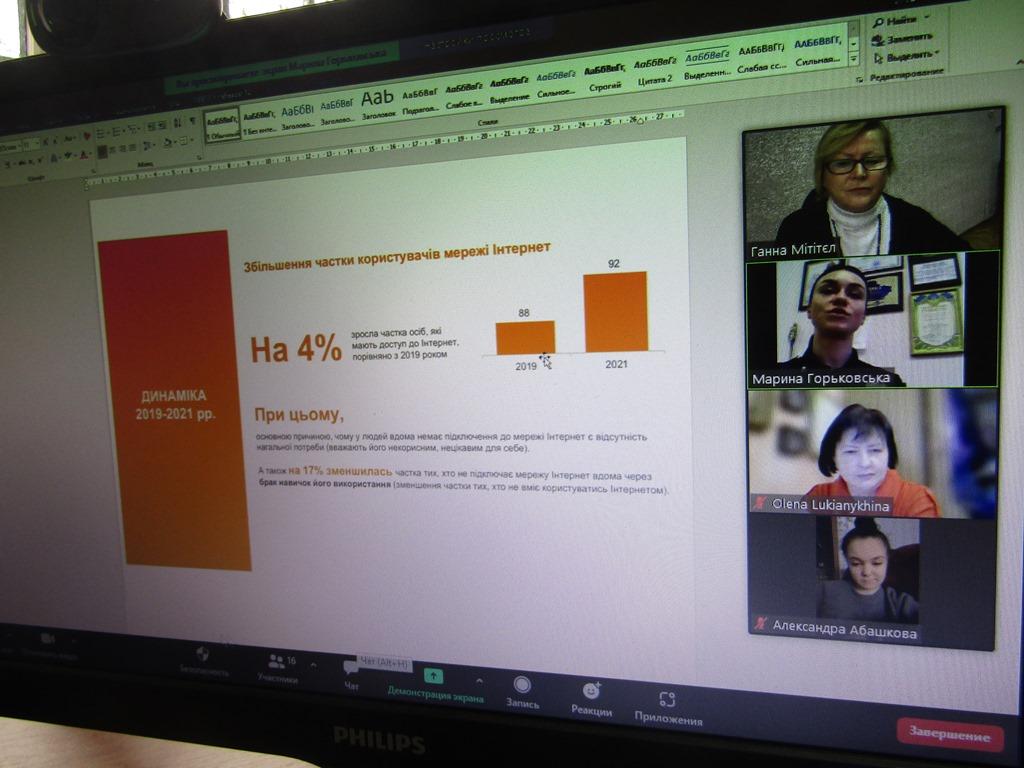
Task: Click the 'На 4%' orange text
Action: [x=296, y=349]
